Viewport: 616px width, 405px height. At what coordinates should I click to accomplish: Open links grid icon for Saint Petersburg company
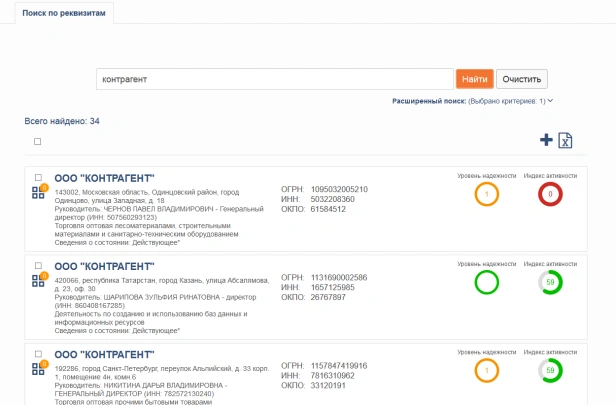(x=38, y=369)
